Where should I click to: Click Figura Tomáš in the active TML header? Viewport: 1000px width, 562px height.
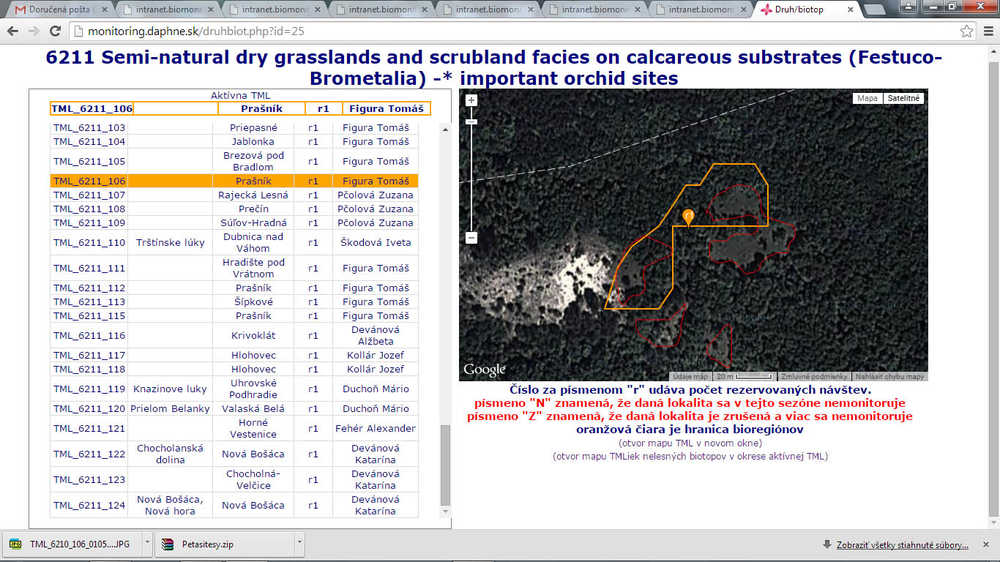tap(386, 108)
